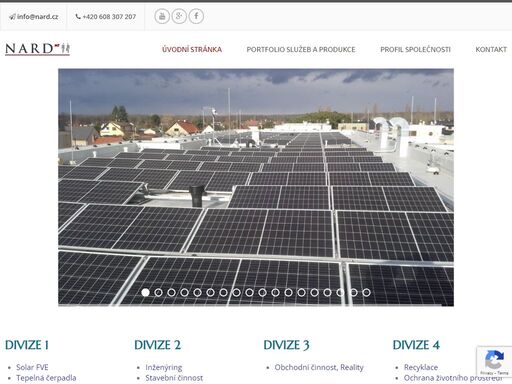This screenshot has height=384, width=512.
Task: Click the Inženýring link under Divize 2
Action: pyautogui.click(x=164, y=367)
